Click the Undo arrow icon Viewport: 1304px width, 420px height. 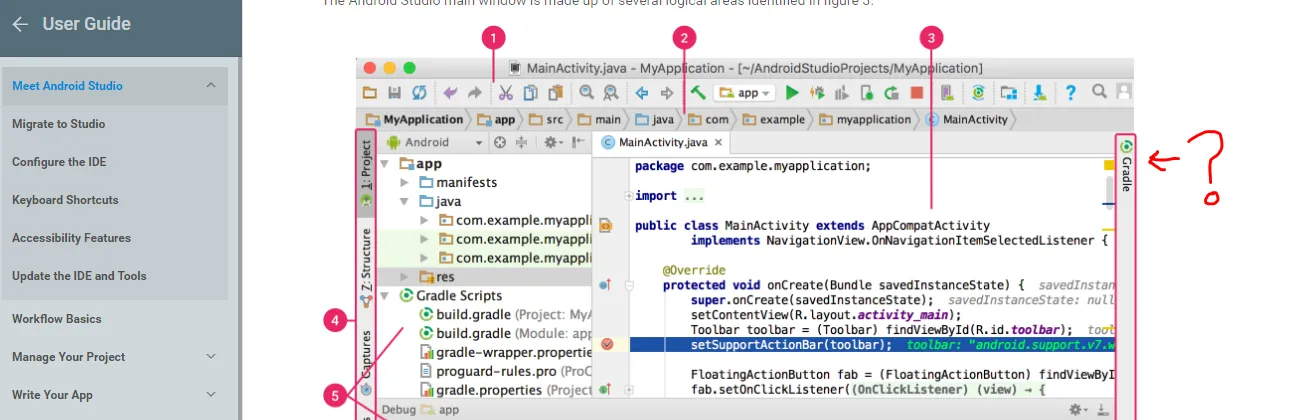[x=450, y=93]
